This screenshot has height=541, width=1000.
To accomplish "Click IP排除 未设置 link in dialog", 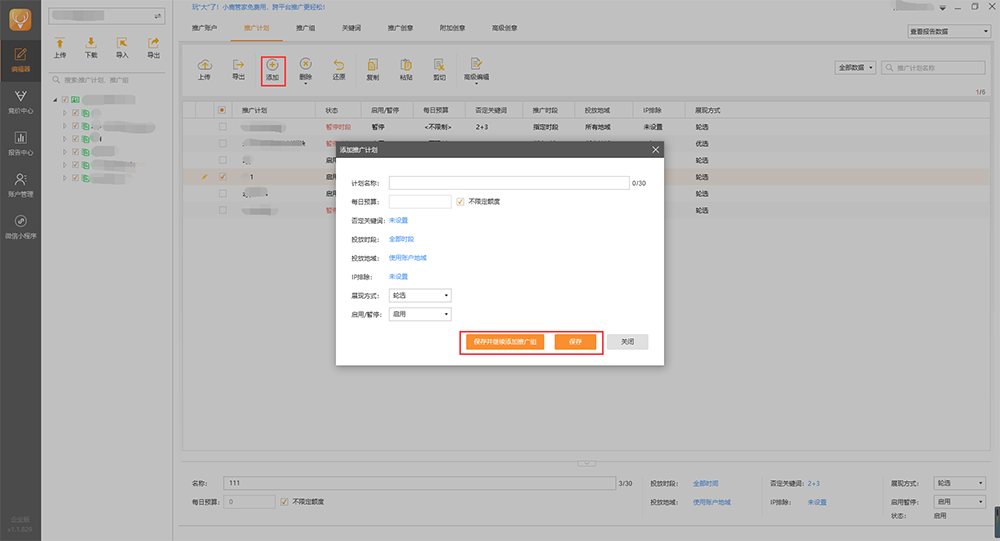I will [398, 277].
